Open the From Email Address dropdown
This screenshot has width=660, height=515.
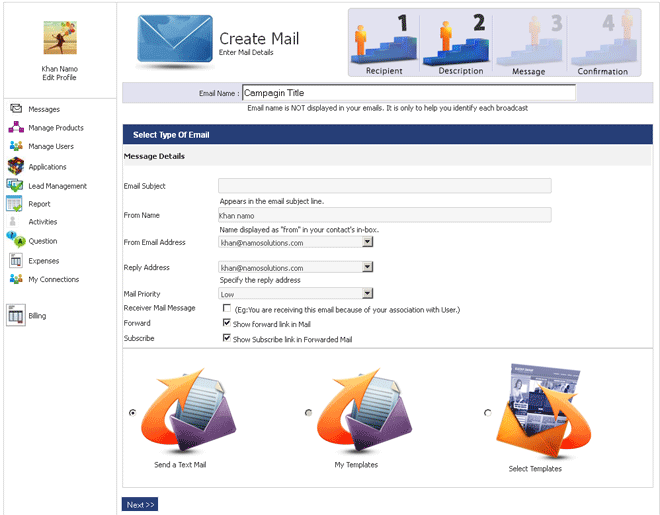[295, 242]
